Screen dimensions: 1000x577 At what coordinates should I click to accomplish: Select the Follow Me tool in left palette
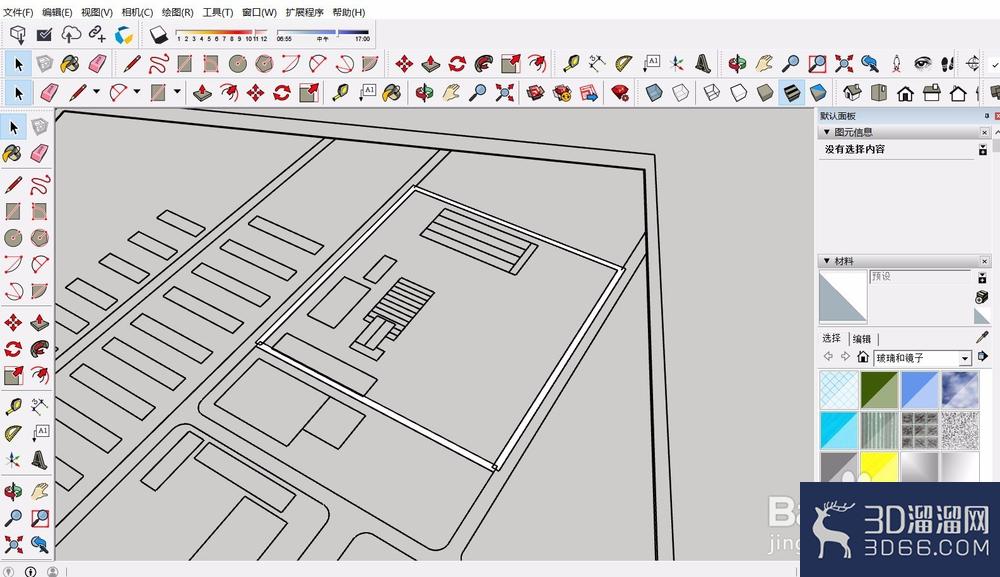click(x=40, y=349)
